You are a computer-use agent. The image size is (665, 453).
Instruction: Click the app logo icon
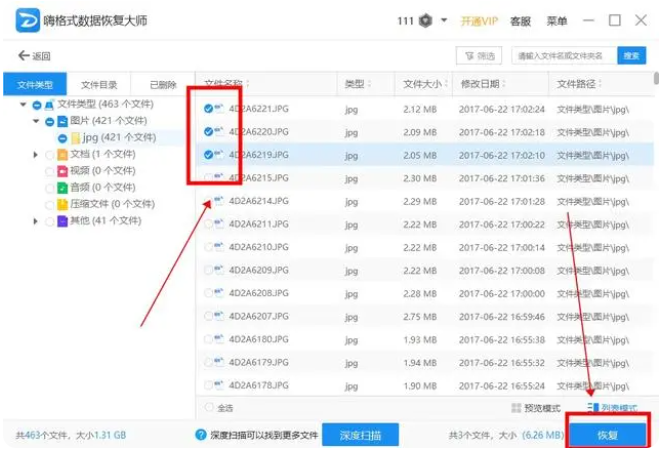28,20
